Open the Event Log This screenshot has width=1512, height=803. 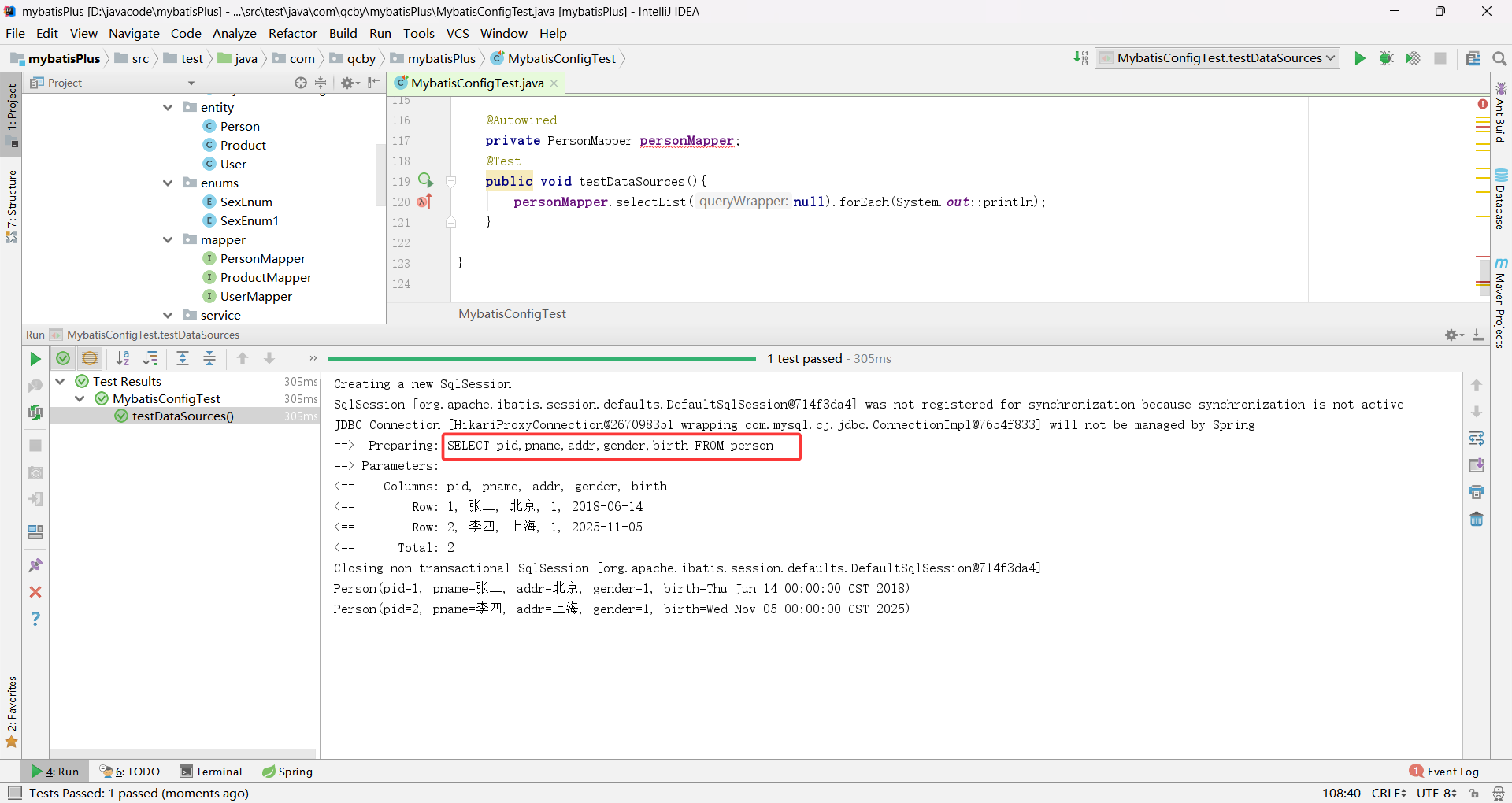[1444, 772]
